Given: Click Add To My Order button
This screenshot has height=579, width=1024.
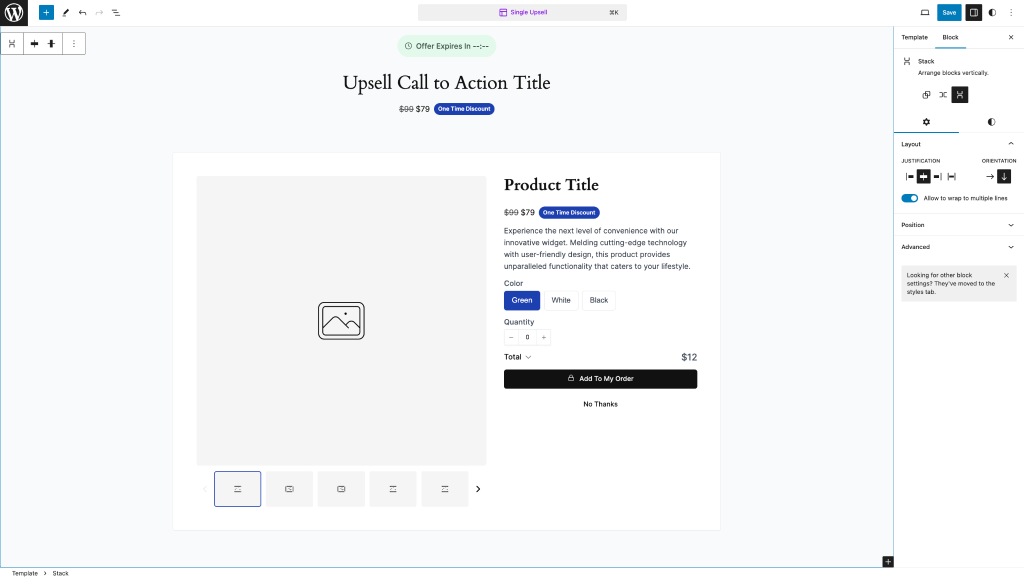Looking at the screenshot, I should tap(600, 379).
